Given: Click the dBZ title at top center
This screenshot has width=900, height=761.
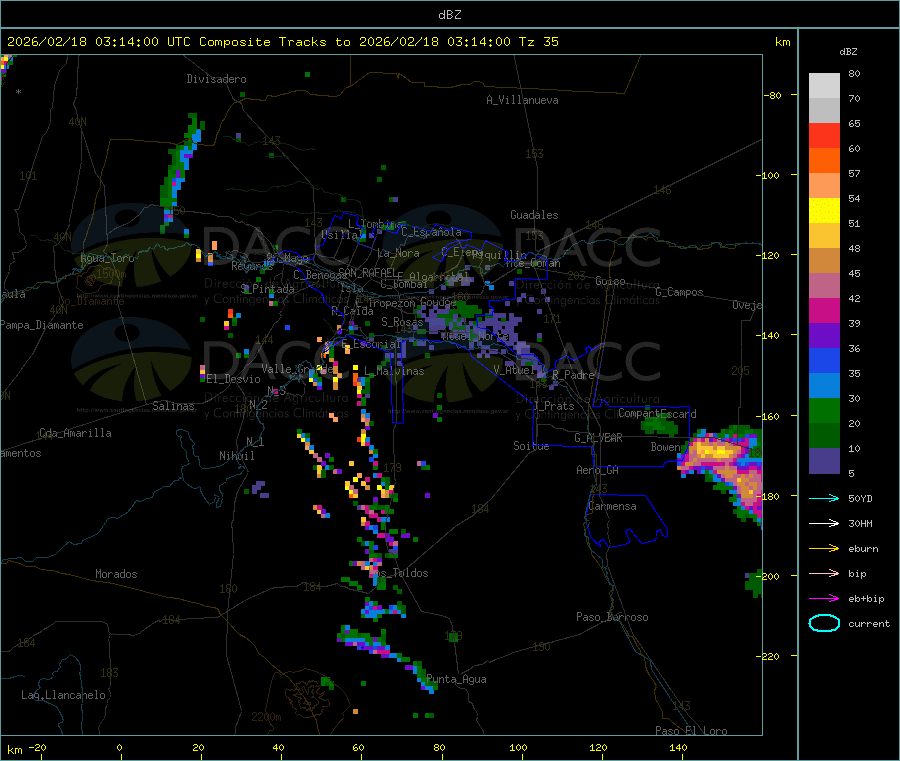Looking at the screenshot, I should click(449, 15).
